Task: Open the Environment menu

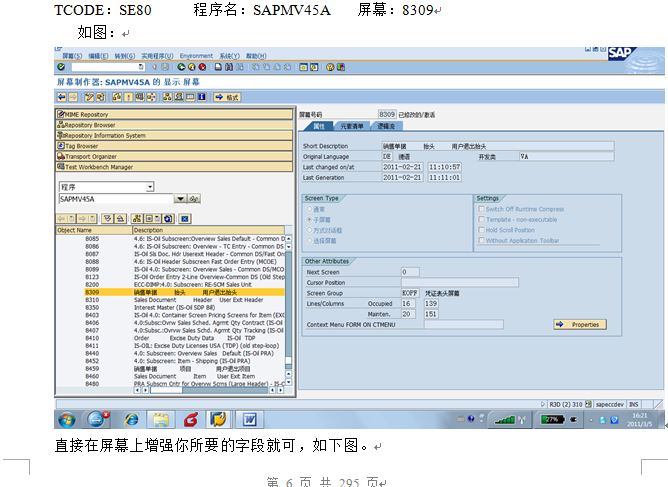Action: (196, 56)
